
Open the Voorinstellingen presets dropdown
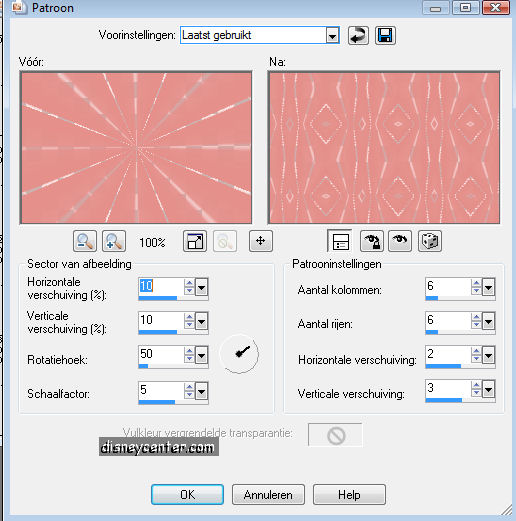tap(332, 35)
